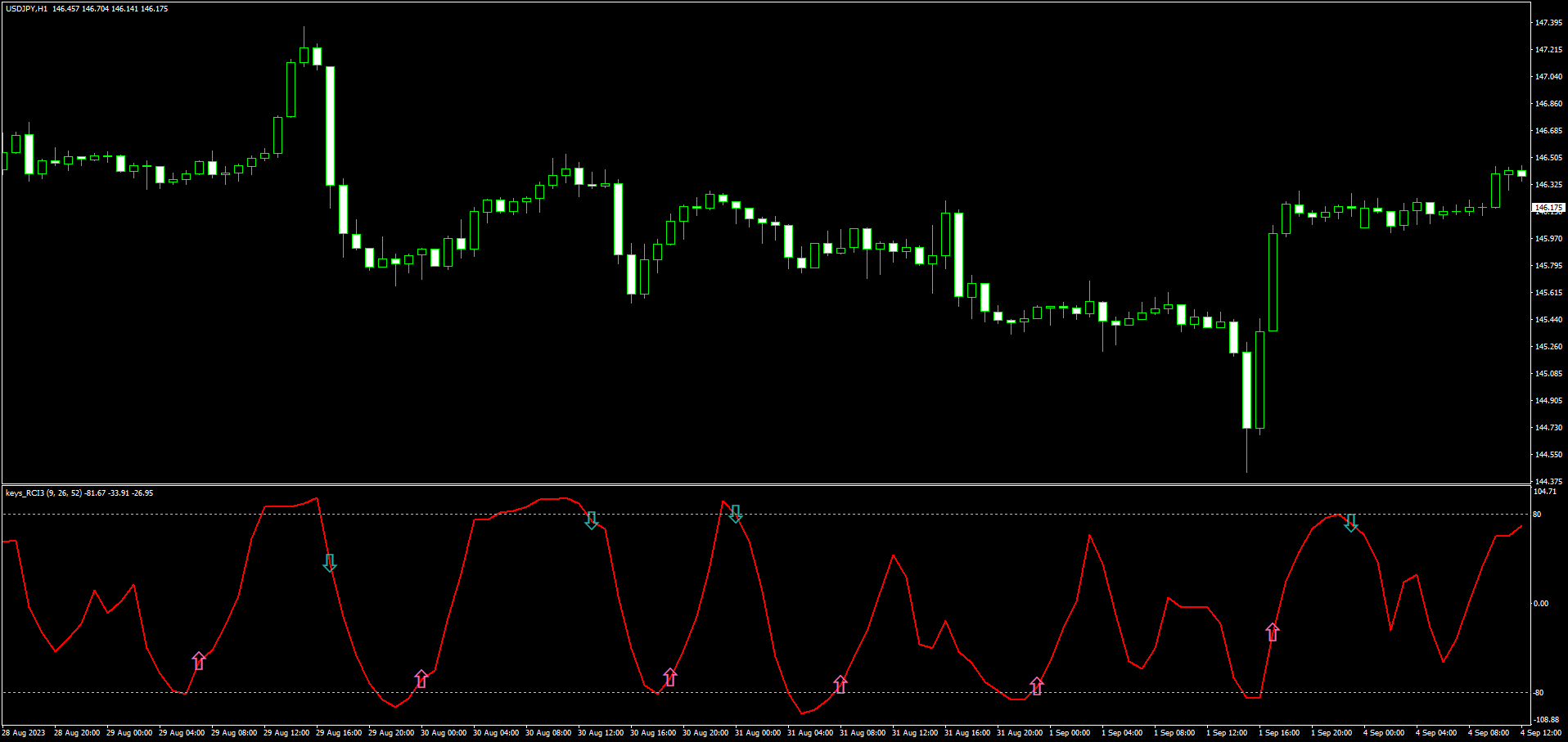Click the current price label 146.175
This screenshot has width=1568, height=742.
click(1548, 208)
